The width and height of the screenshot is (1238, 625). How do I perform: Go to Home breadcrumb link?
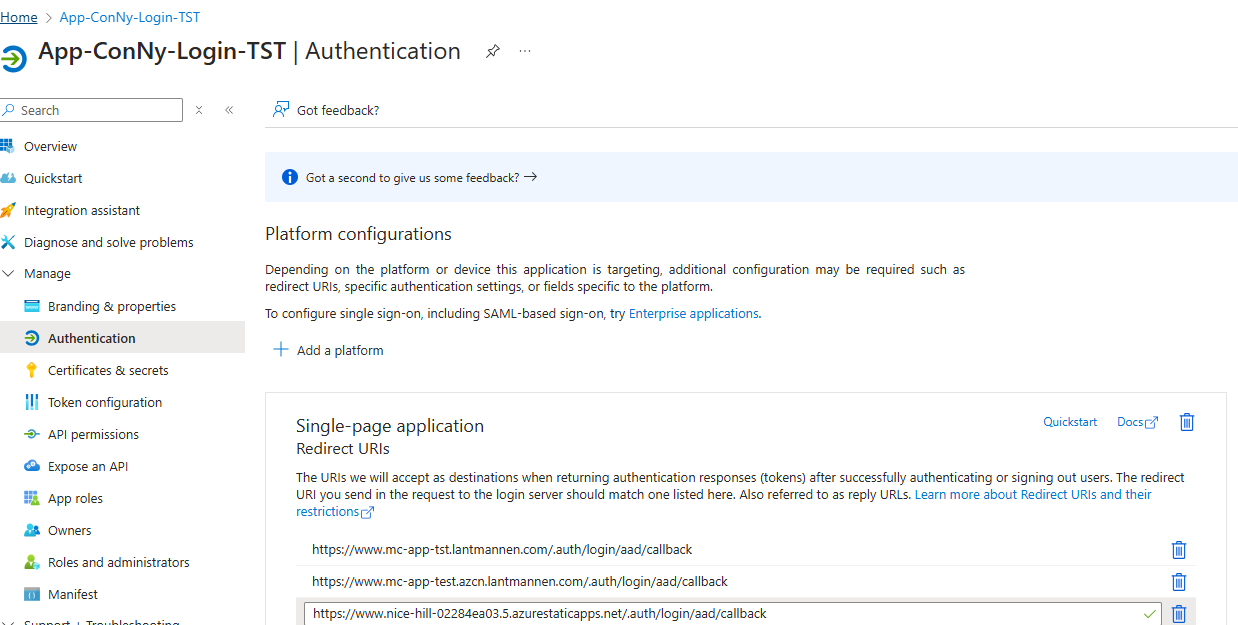[18, 17]
